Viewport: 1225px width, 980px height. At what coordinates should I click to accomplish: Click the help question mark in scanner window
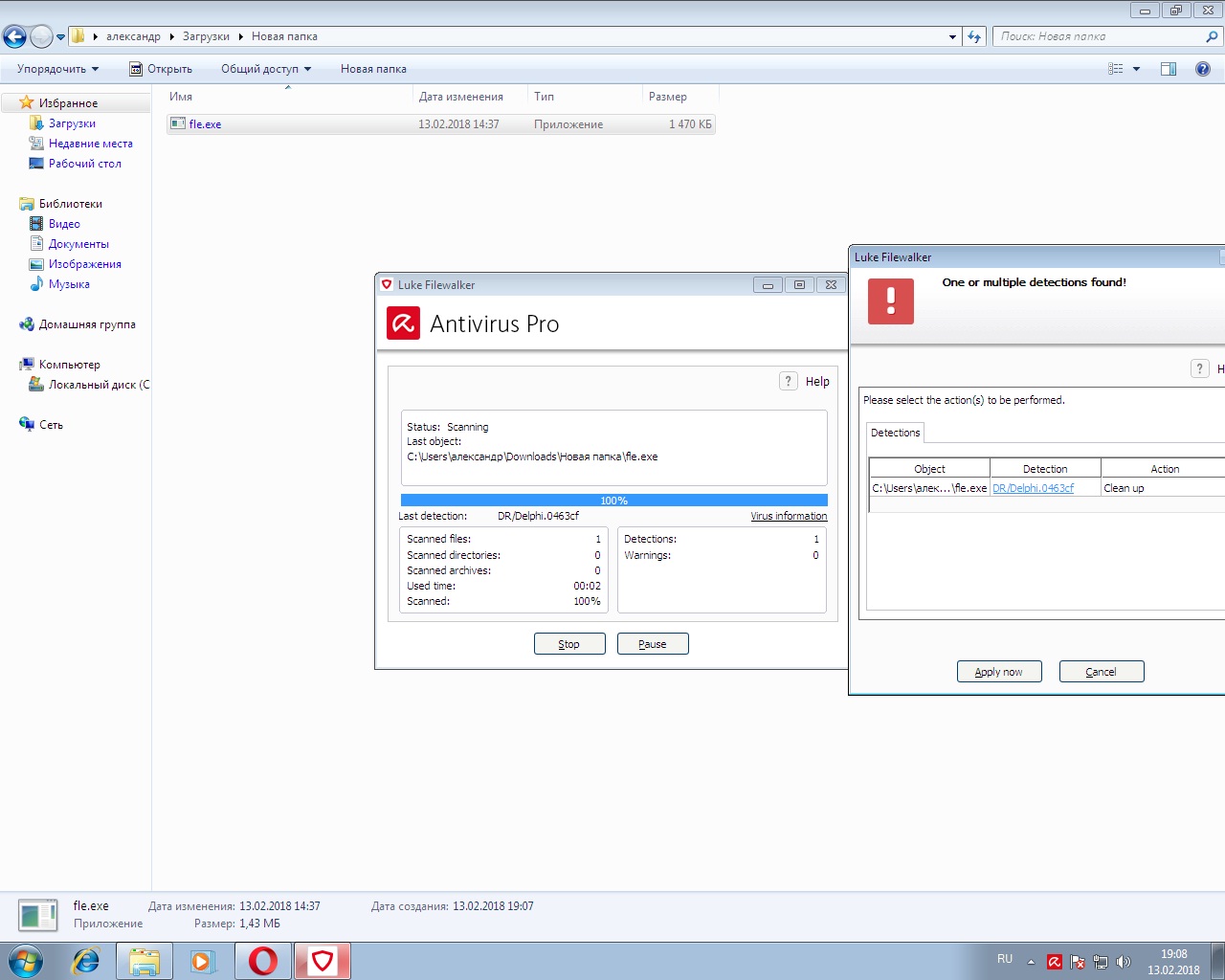[788, 381]
